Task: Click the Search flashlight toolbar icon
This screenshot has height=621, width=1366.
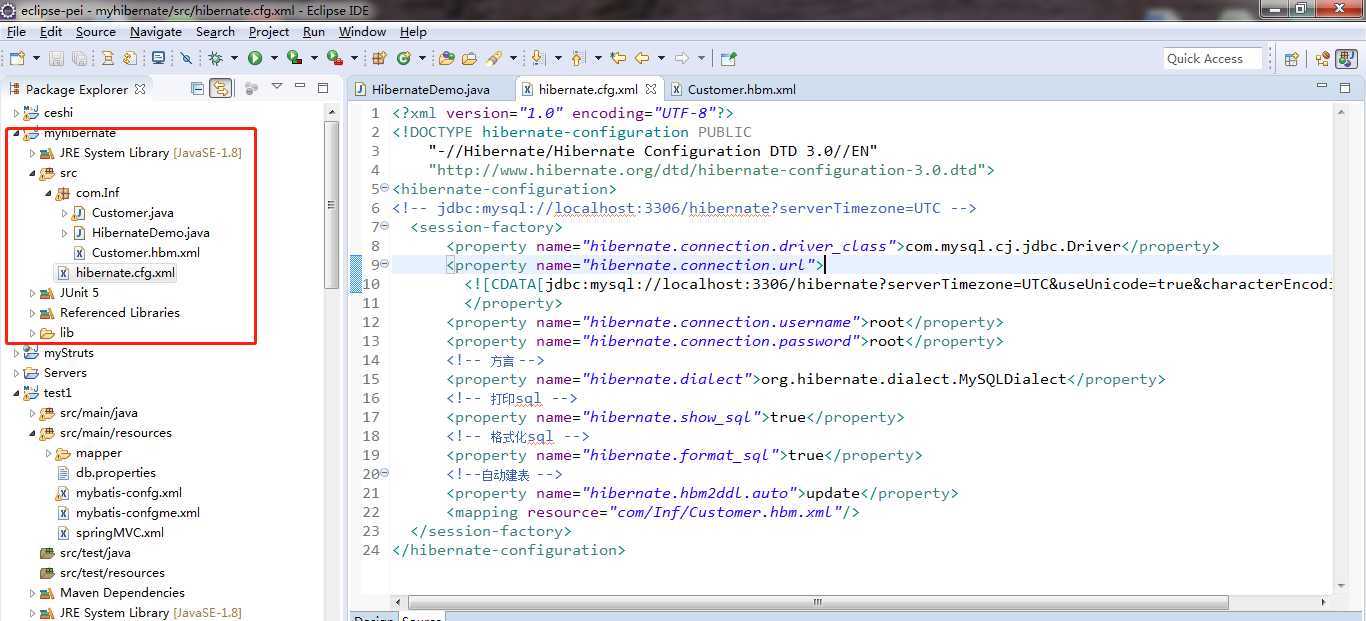Action: coord(493,58)
